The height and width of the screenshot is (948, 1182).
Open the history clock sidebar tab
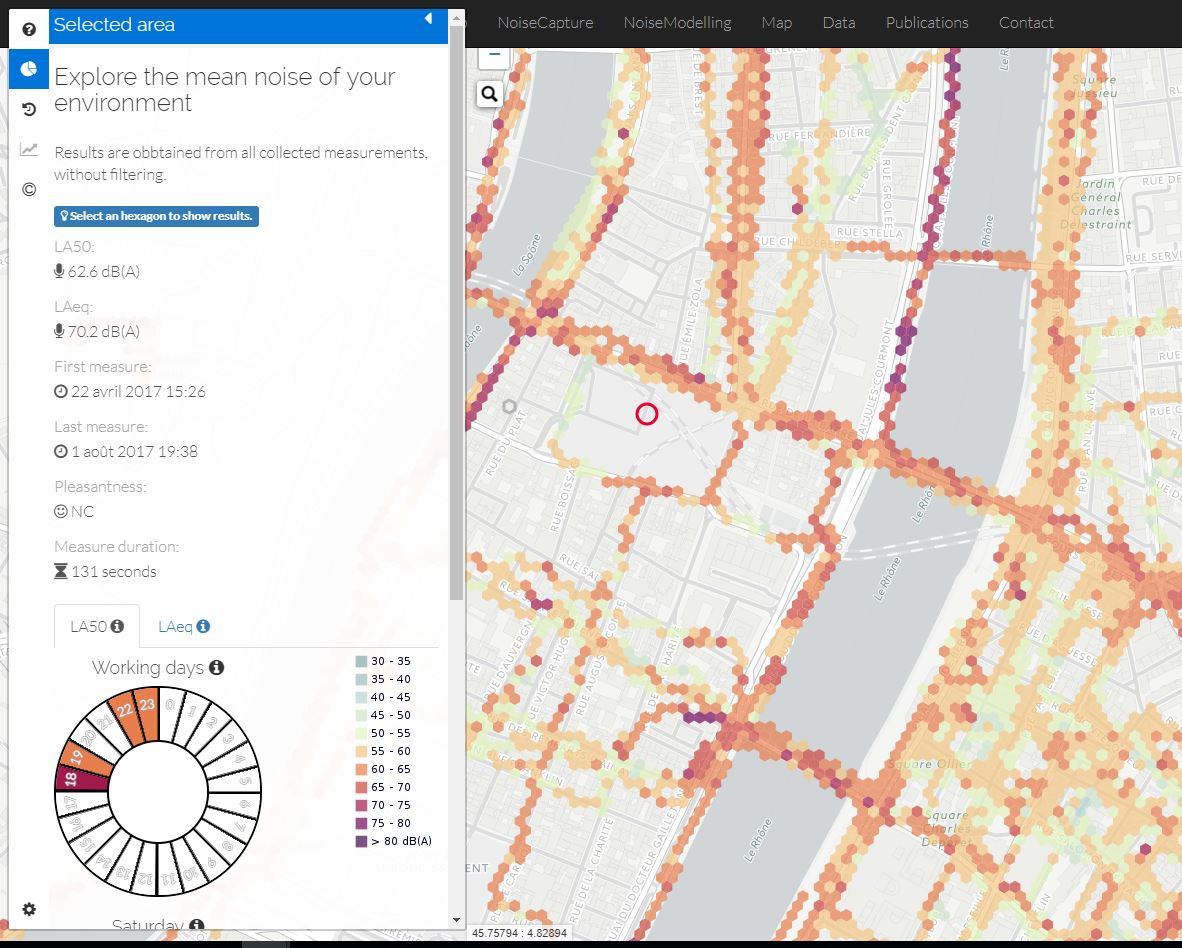pos(29,109)
